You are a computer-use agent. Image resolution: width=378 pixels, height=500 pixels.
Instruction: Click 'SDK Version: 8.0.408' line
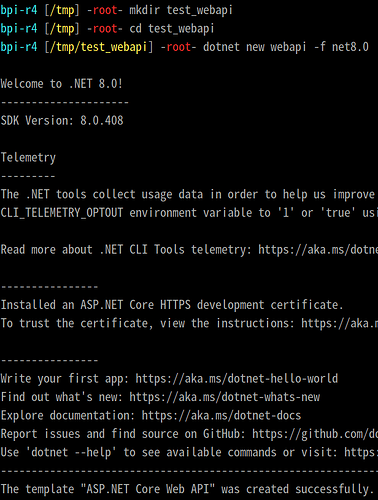62,120
